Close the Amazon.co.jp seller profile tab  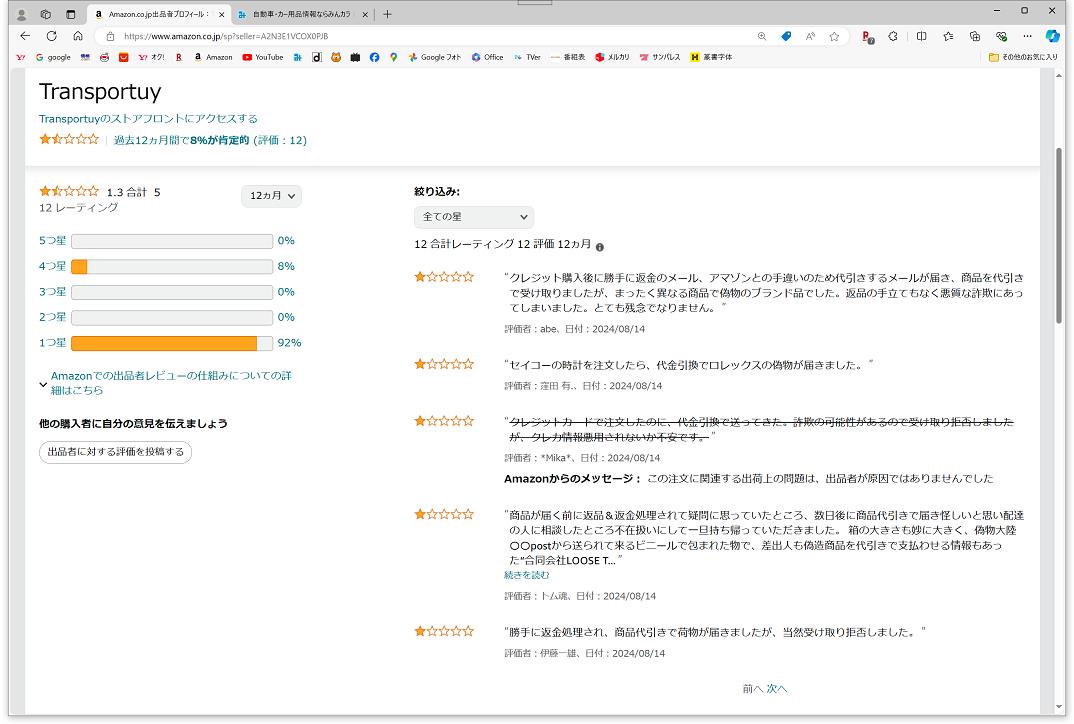221,14
